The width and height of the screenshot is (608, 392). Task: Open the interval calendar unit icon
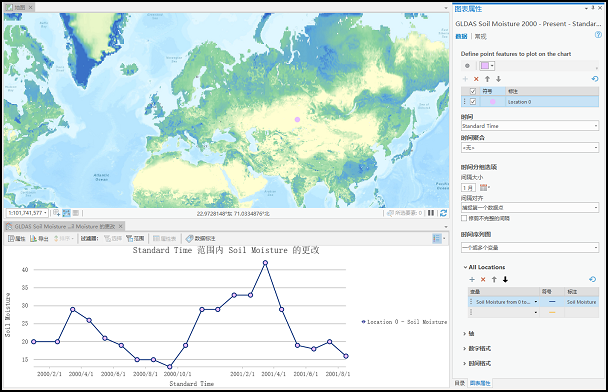coord(484,188)
